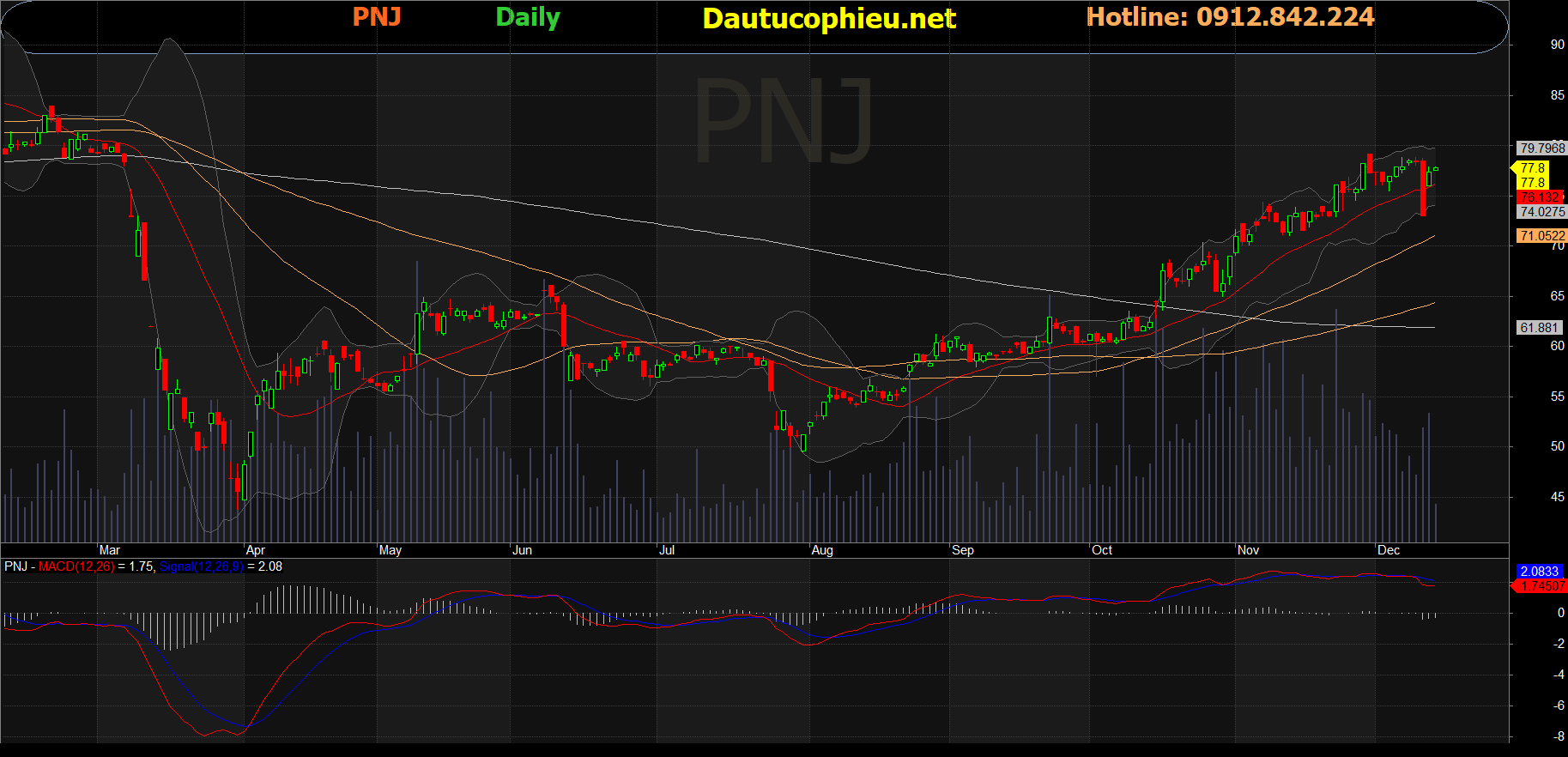Click the orange 71.0522 price tag

pyautogui.click(x=1542, y=236)
